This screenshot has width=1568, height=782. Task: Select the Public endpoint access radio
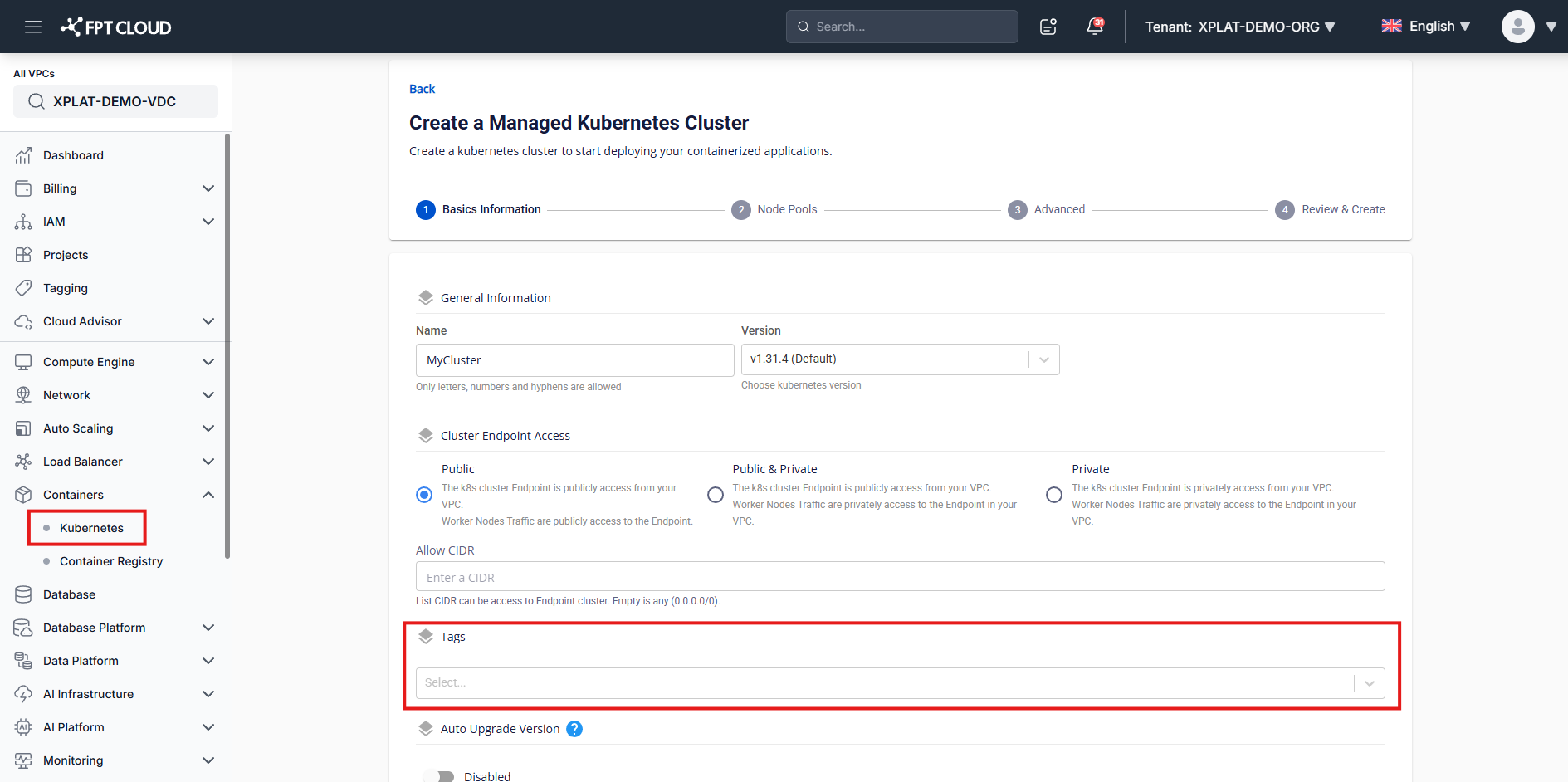[424, 495]
